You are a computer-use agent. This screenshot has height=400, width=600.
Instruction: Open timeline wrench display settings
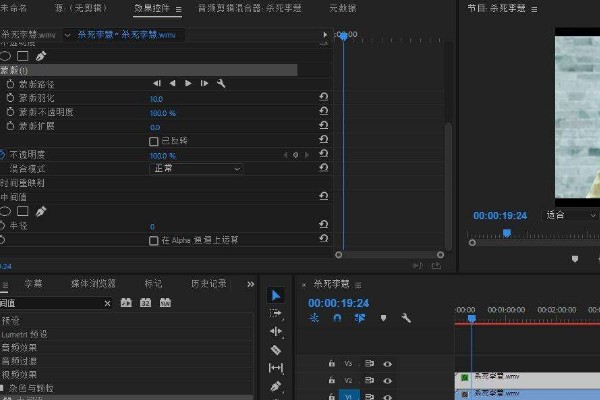coord(406,318)
